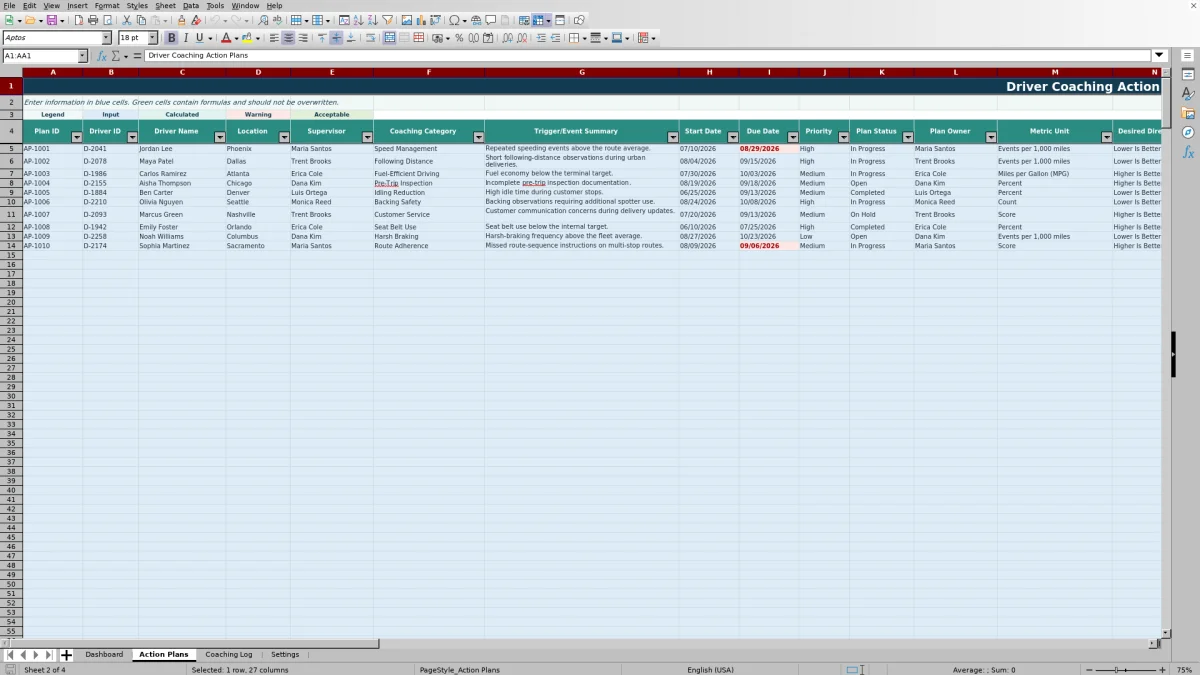Toggle Align Left
1200x675 pixels.
pyautogui.click(x=274, y=38)
